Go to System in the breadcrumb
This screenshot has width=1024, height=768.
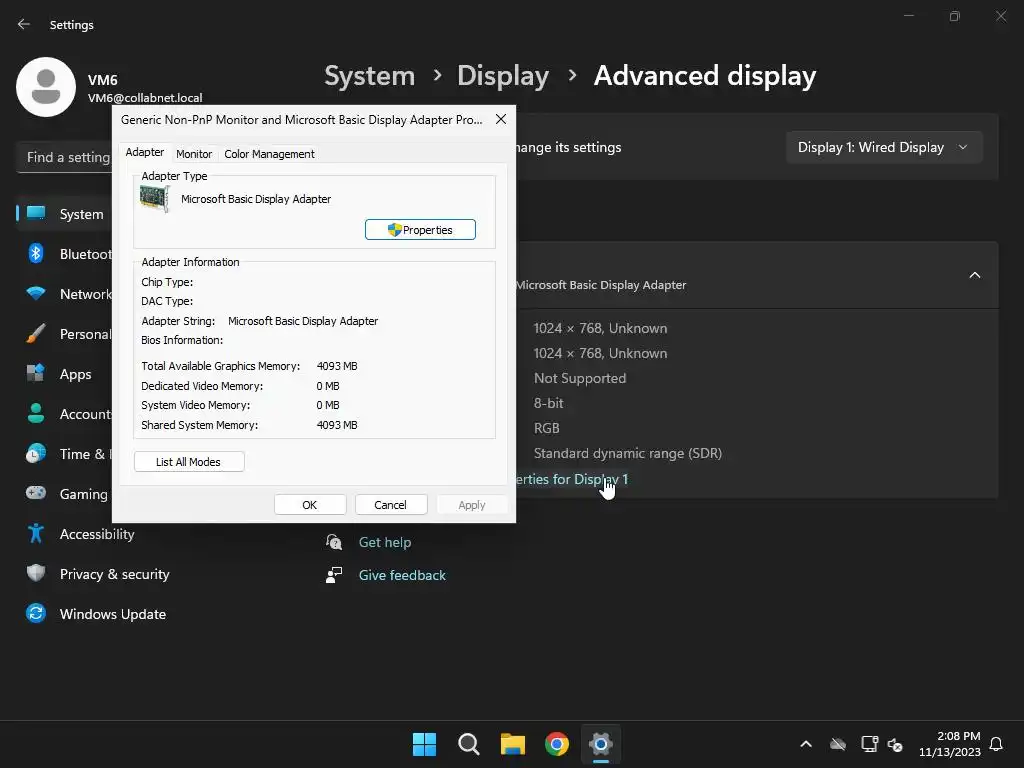pyautogui.click(x=370, y=76)
